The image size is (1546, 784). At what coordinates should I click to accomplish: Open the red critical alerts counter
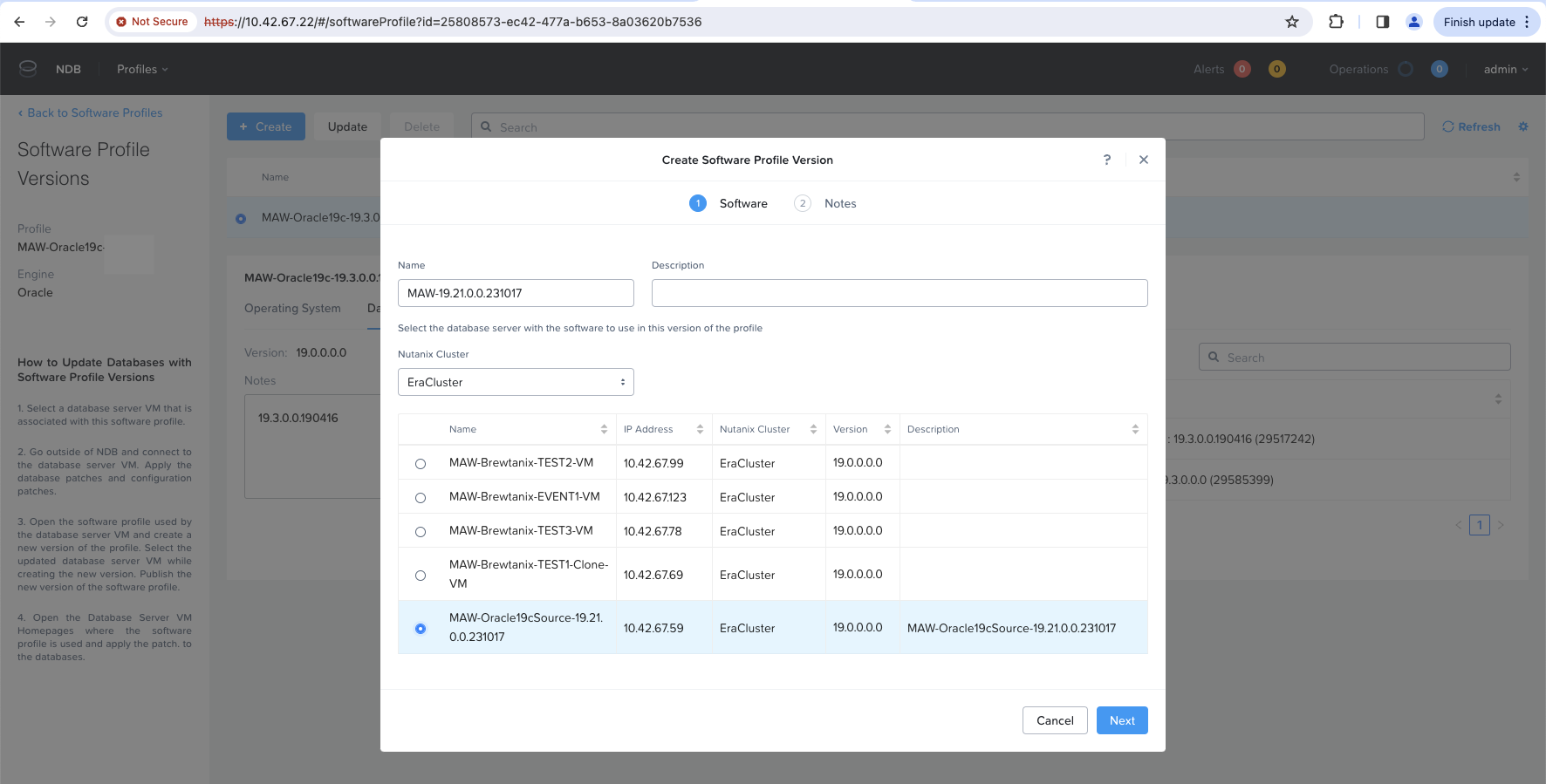pos(1242,69)
